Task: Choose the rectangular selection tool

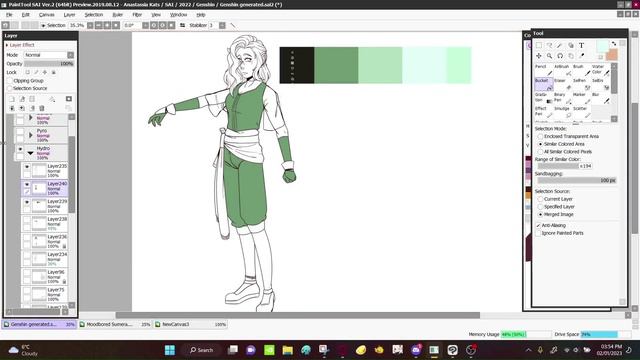Action: tap(539, 45)
